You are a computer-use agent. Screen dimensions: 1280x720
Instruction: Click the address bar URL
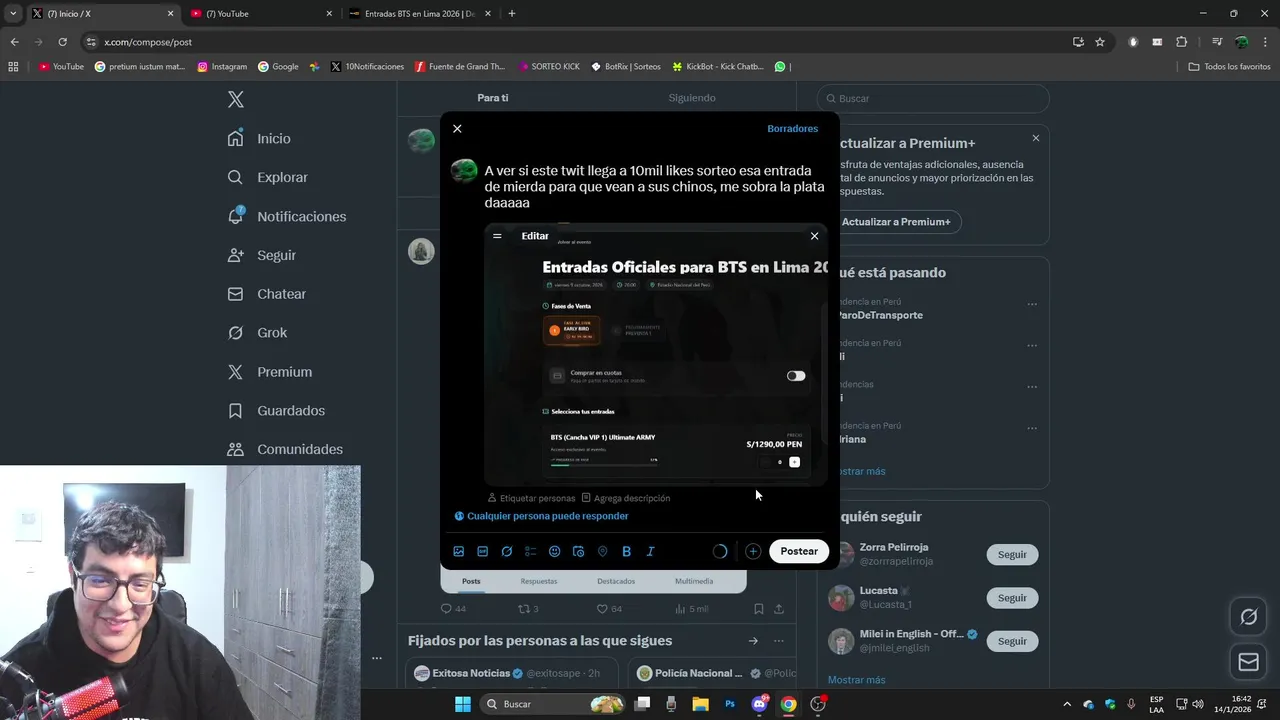click(148, 42)
